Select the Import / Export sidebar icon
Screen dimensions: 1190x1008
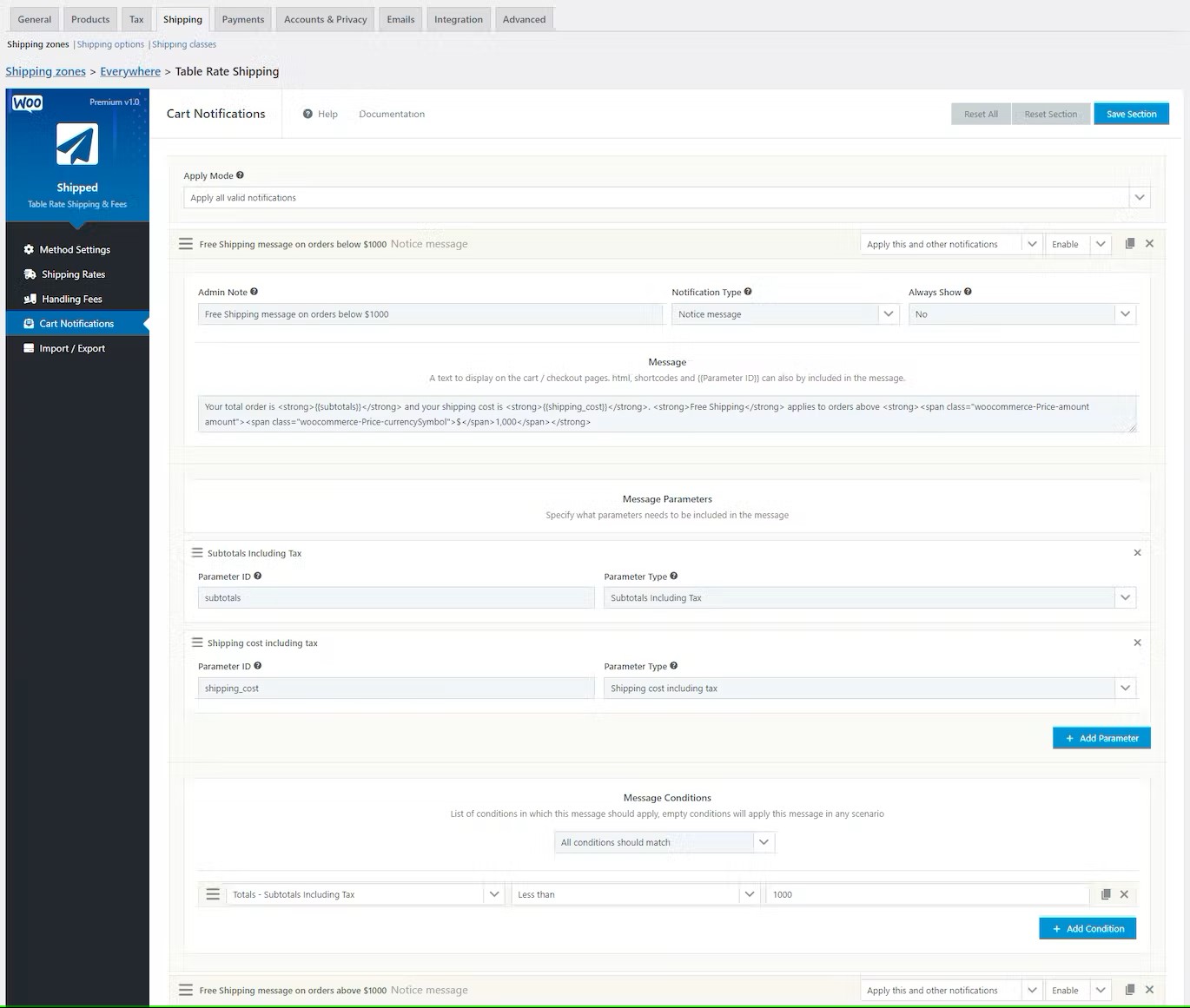(x=29, y=348)
